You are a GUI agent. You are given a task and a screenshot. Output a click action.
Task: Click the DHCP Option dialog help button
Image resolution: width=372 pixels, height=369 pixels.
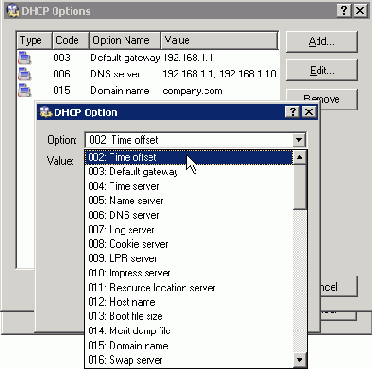293,112
